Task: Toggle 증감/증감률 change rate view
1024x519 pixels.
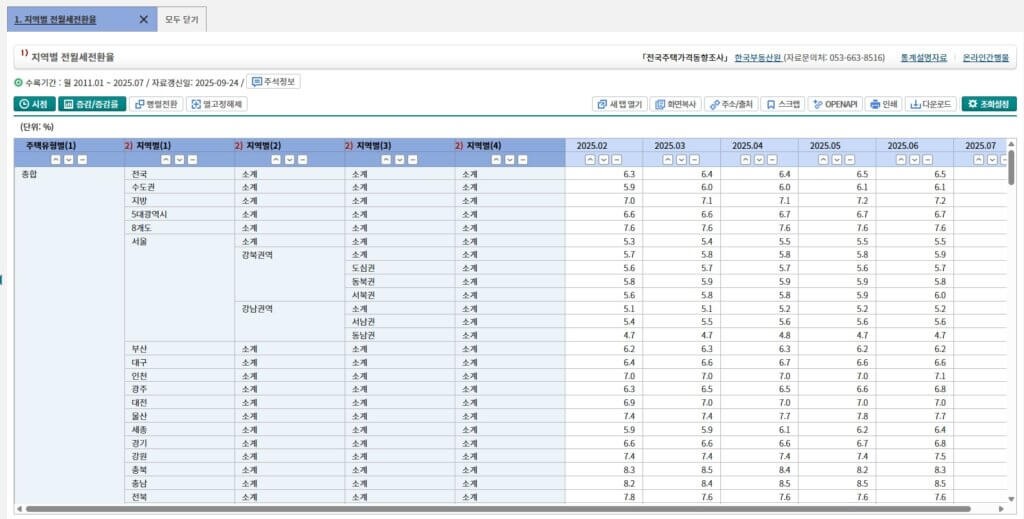Action: click(91, 104)
